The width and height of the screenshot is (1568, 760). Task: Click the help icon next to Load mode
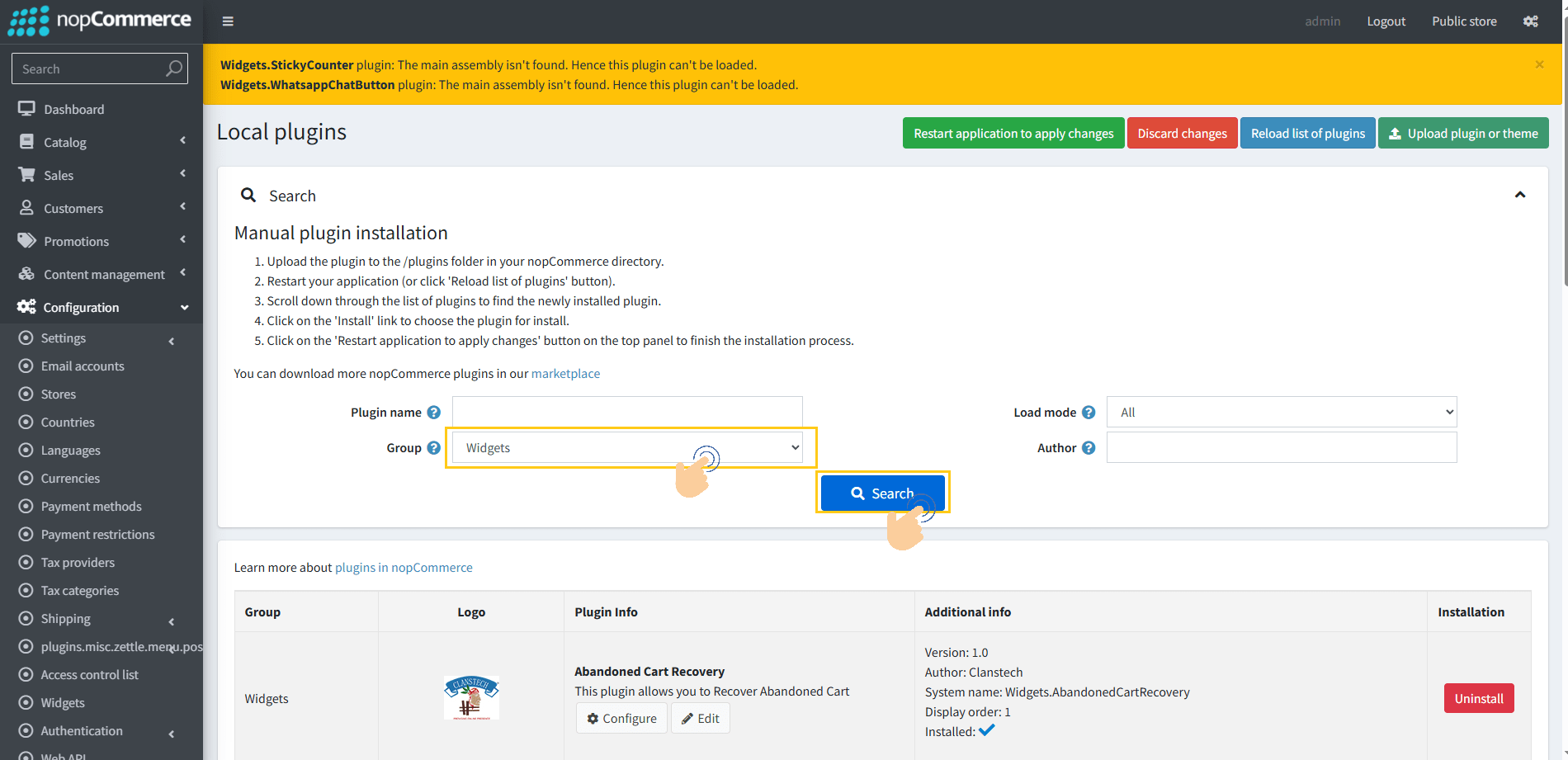[1089, 413]
